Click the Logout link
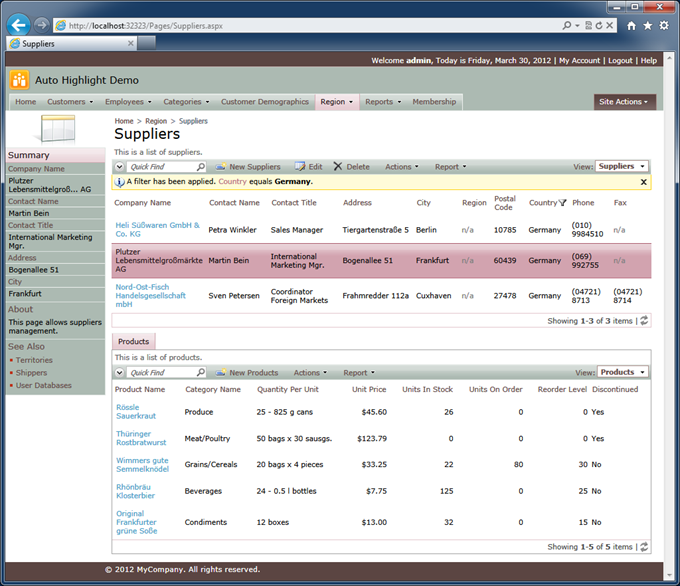Screen dimensions: 680x586 (x=620, y=61)
